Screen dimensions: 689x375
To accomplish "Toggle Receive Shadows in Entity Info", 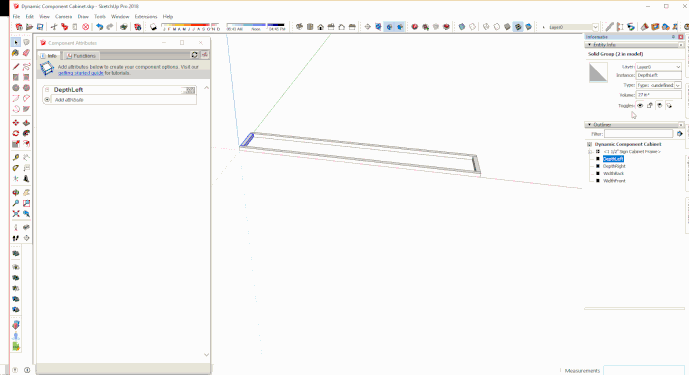I will [x=669, y=106].
